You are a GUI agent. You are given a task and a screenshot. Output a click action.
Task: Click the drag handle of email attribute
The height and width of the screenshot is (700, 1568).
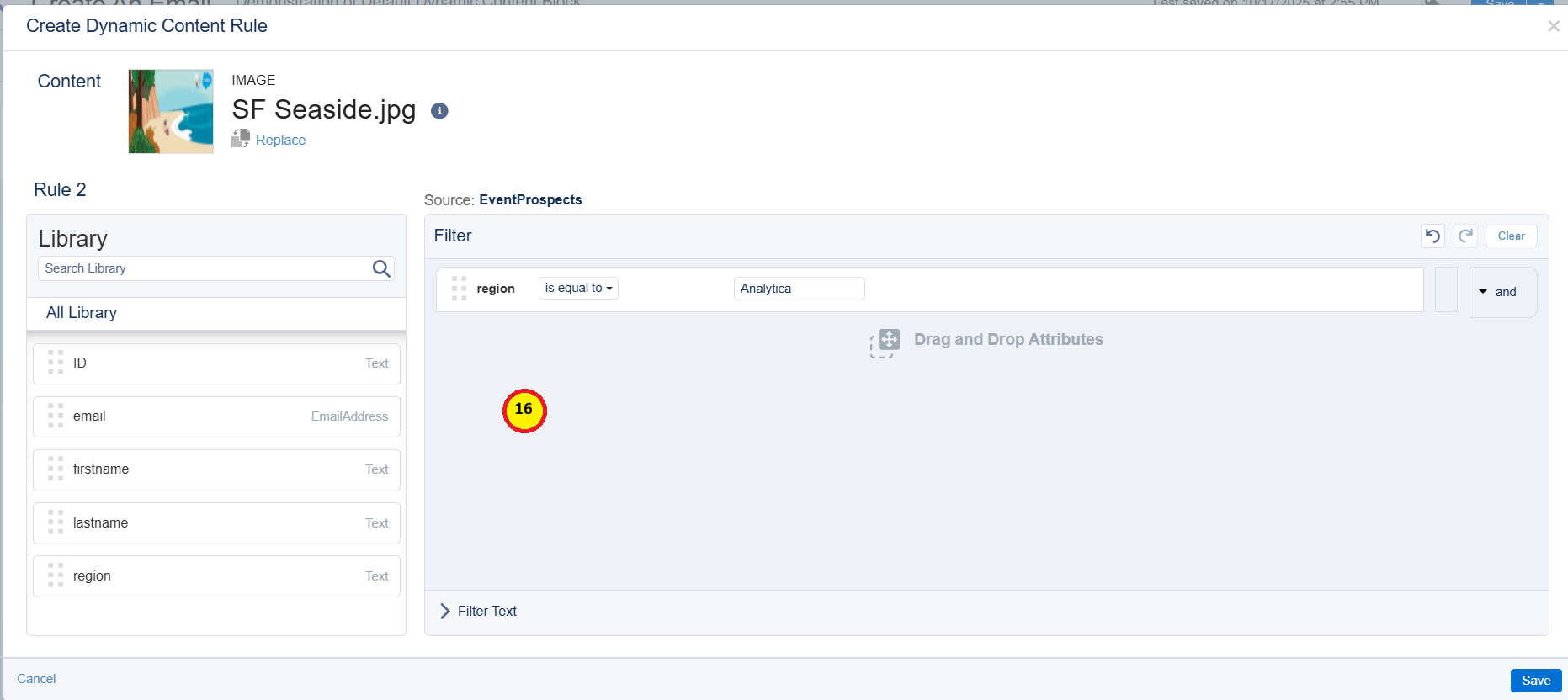point(56,416)
